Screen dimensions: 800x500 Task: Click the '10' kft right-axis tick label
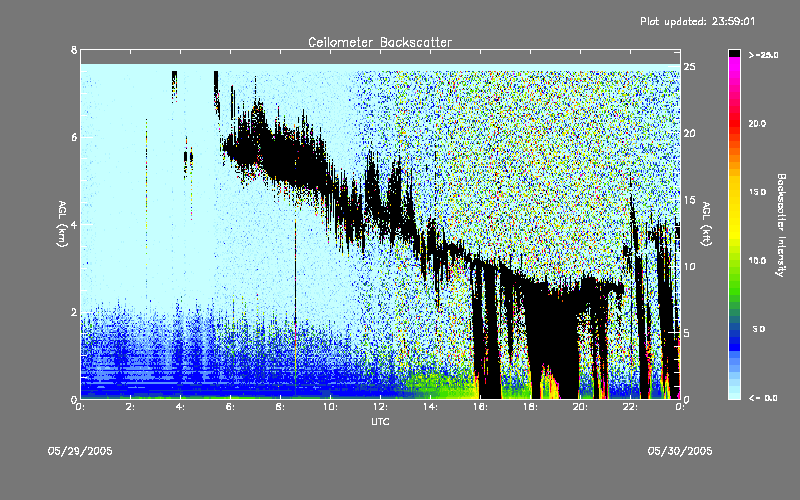pos(689,266)
